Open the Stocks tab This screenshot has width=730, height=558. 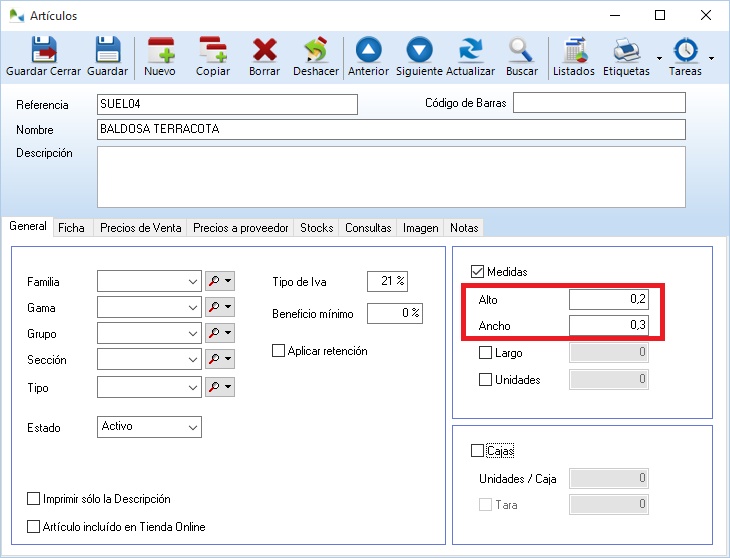click(317, 228)
